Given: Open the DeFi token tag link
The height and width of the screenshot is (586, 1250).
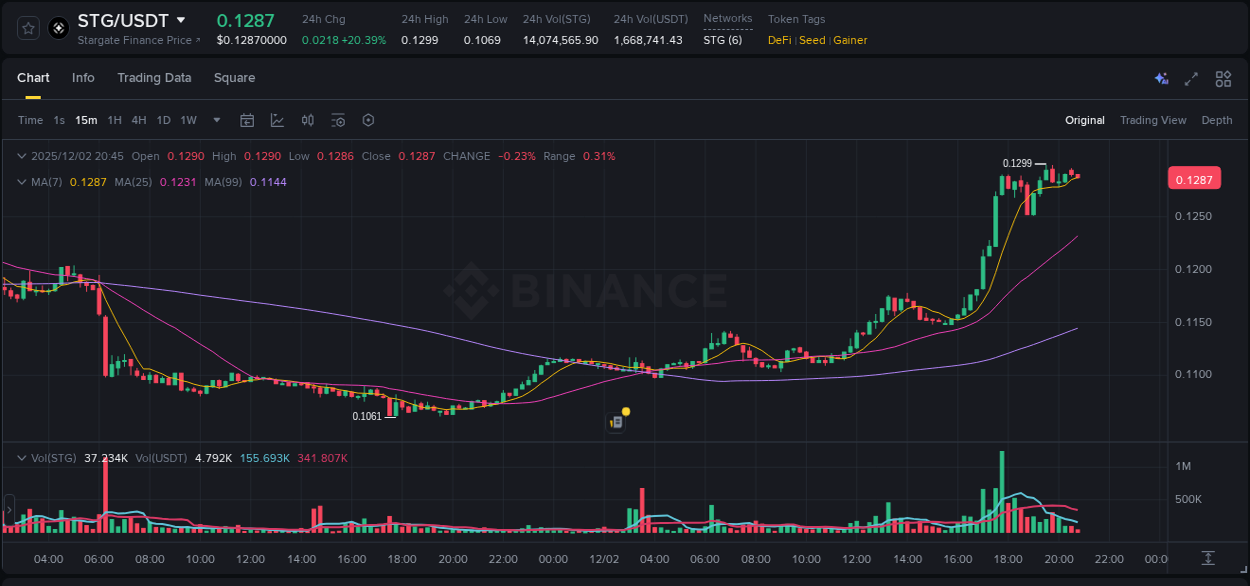Looking at the screenshot, I should point(779,40).
